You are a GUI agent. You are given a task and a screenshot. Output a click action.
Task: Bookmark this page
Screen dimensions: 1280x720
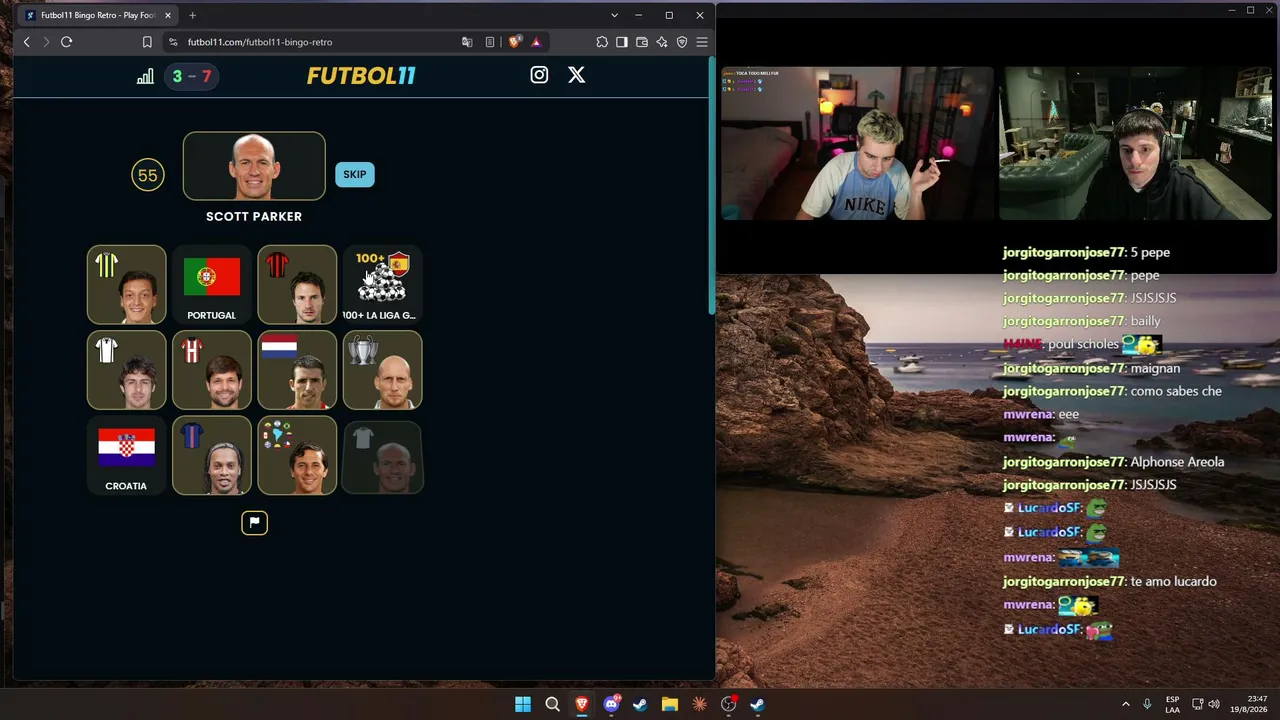(147, 42)
